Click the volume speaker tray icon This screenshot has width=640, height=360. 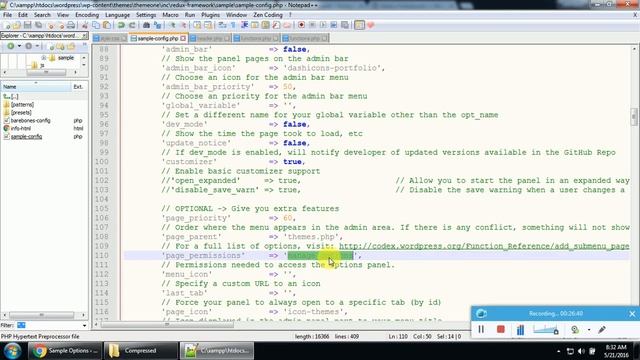coord(581,351)
